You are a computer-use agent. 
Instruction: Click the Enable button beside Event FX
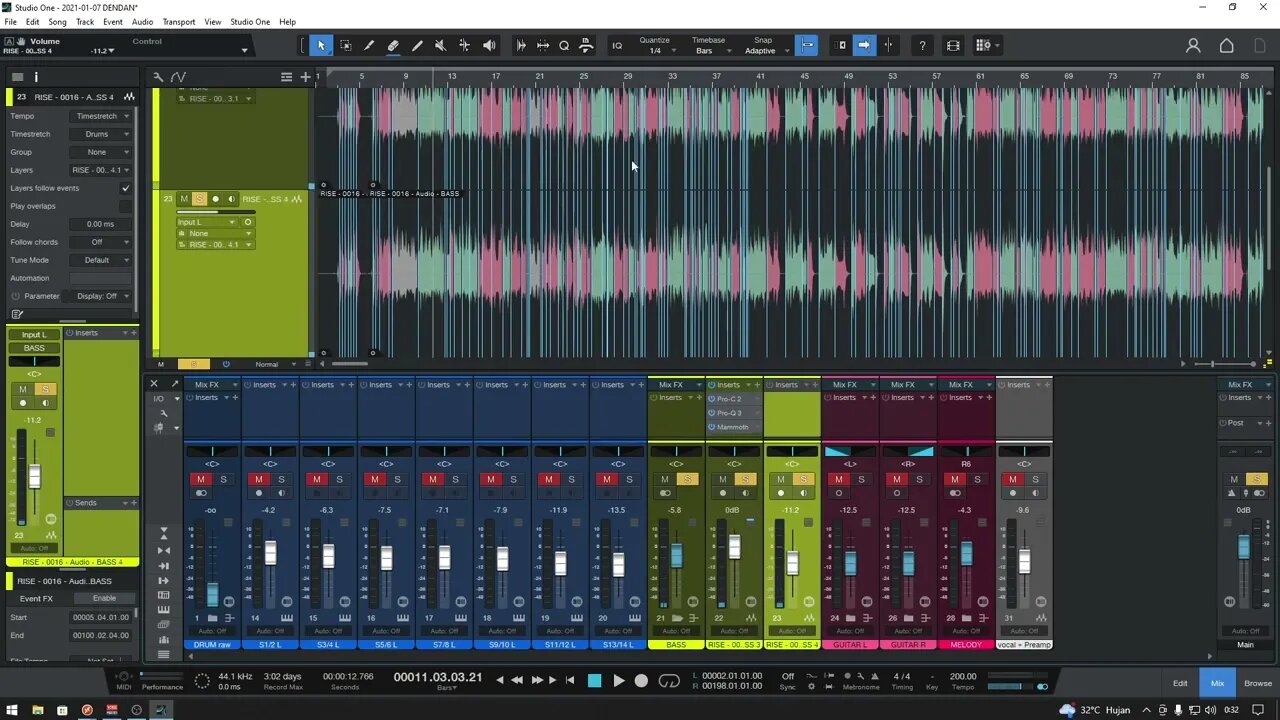(x=104, y=598)
